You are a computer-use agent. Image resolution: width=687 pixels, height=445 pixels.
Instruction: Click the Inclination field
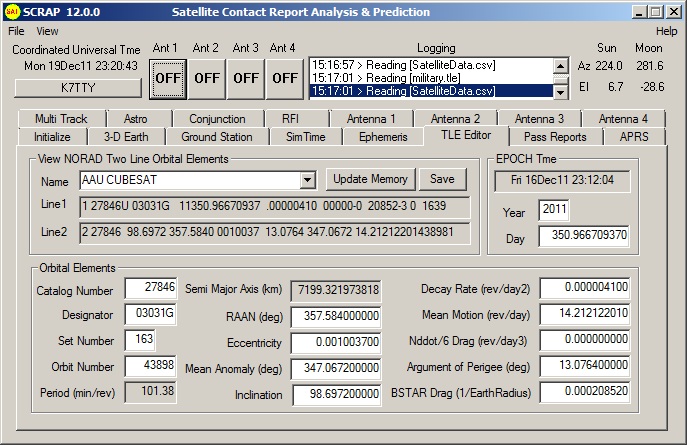pyautogui.click(x=336, y=395)
